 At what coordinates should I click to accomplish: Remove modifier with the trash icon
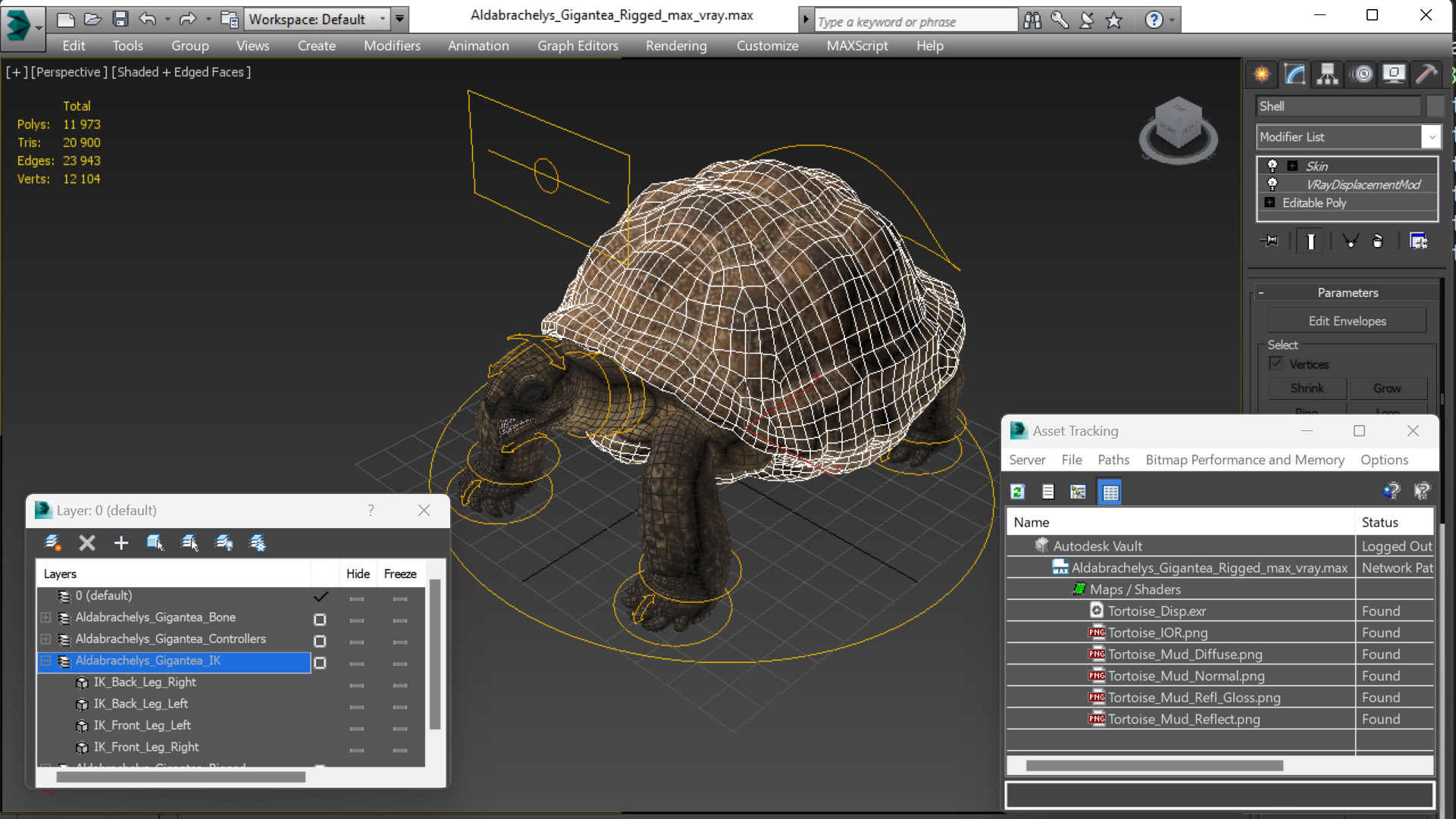coord(1378,241)
